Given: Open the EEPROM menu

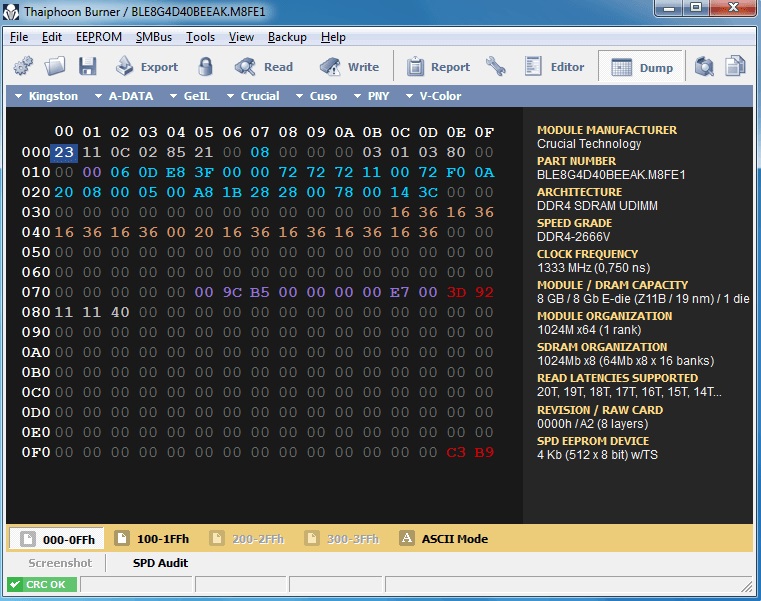Looking at the screenshot, I should (x=98, y=37).
